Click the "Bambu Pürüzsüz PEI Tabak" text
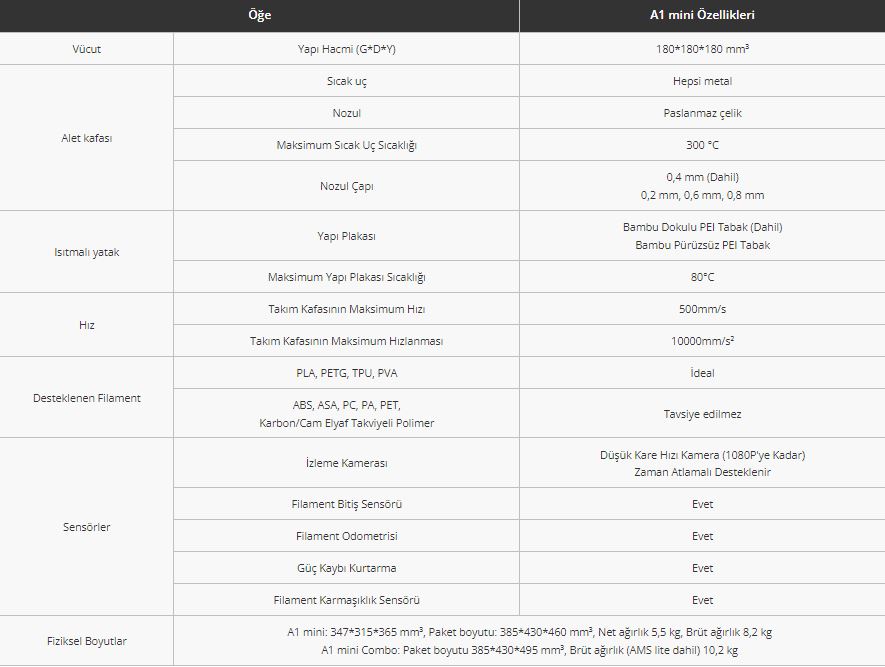885x667 pixels. click(702, 245)
